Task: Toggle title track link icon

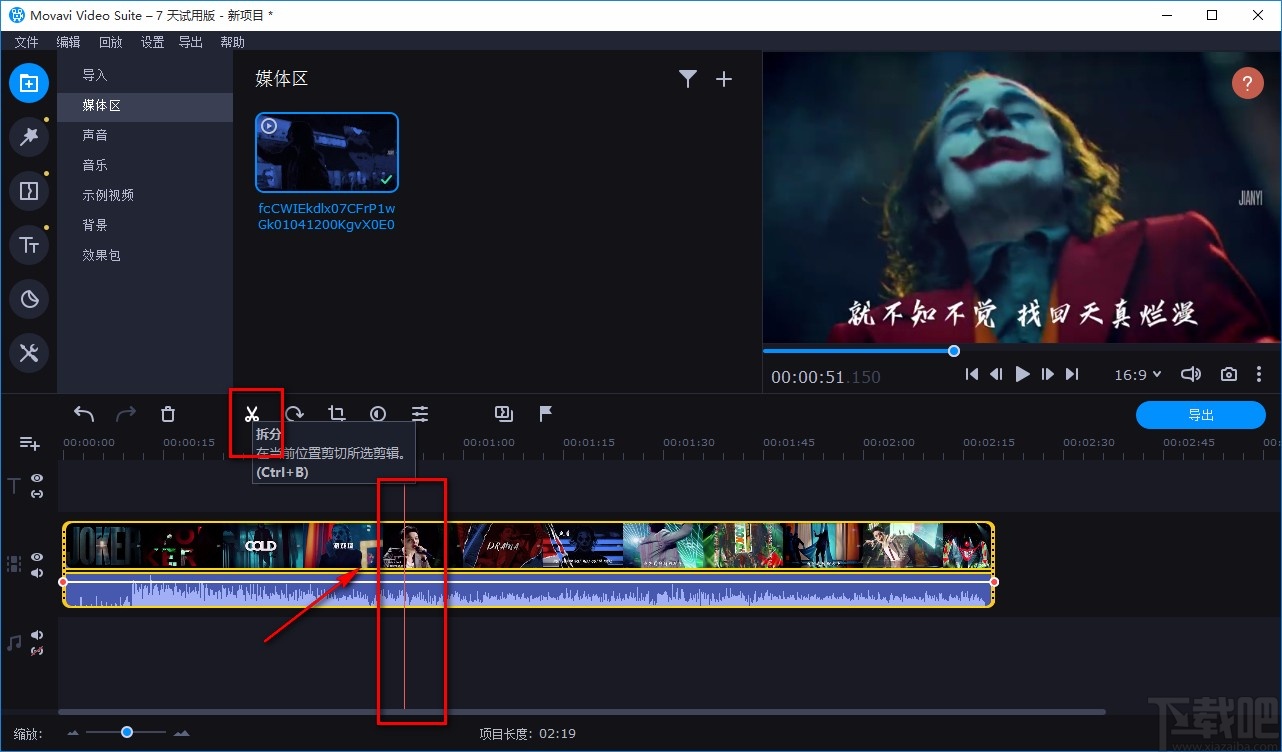Action: click(x=37, y=494)
